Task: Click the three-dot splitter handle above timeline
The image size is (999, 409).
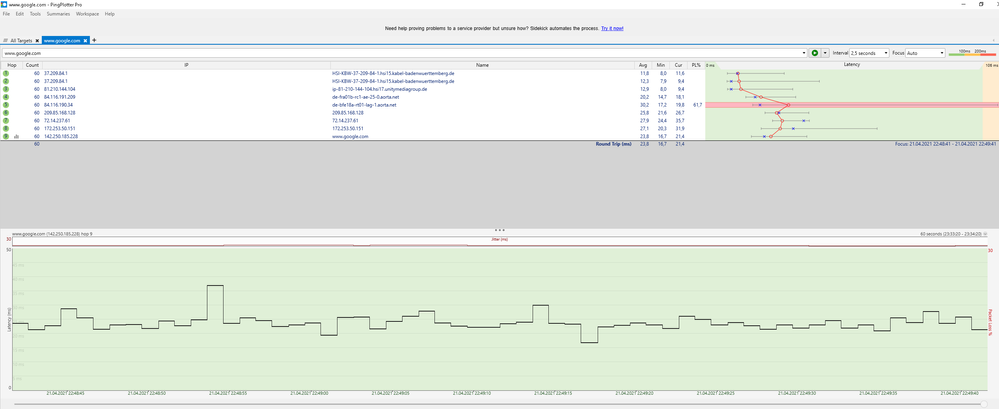Action: click(500, 229)
